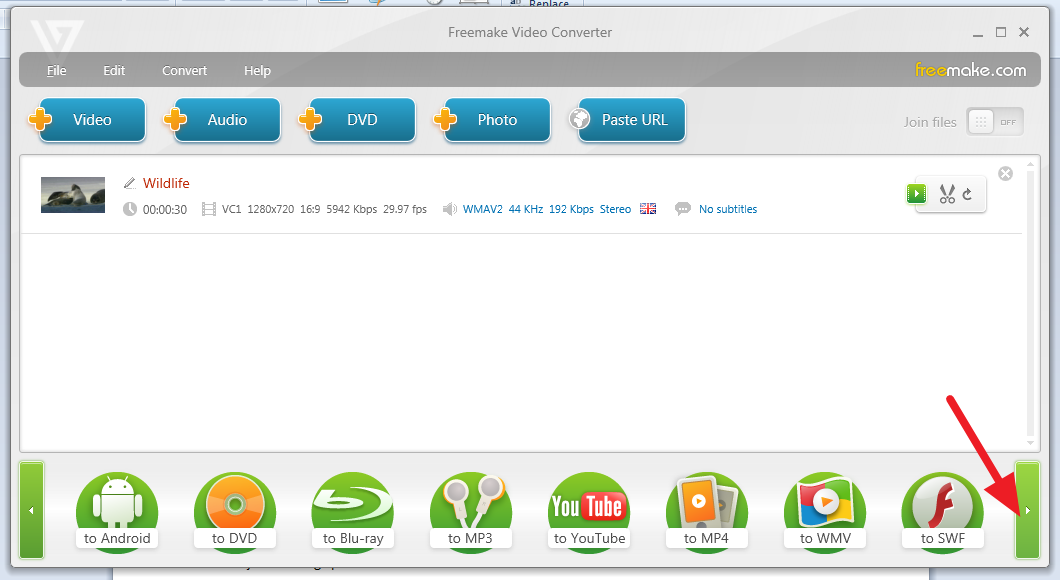Viewport: 1060px width, 580px height.
Task: Click the Paste URL button
Action: coord(627,120)
